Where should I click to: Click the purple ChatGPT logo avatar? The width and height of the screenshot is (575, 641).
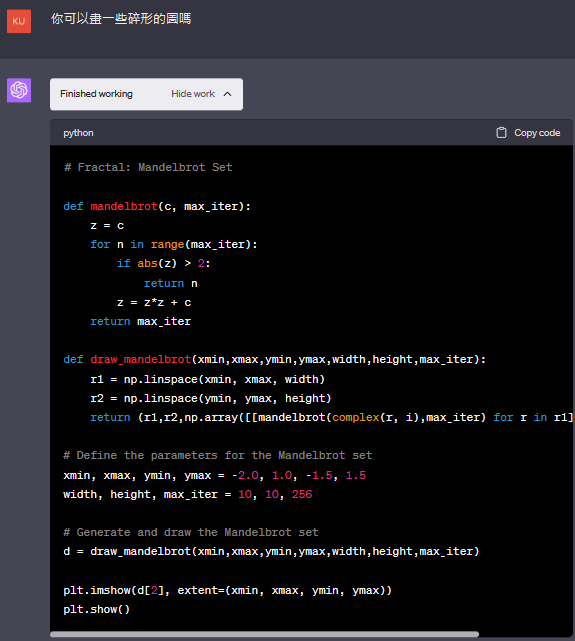coord(19,90)
